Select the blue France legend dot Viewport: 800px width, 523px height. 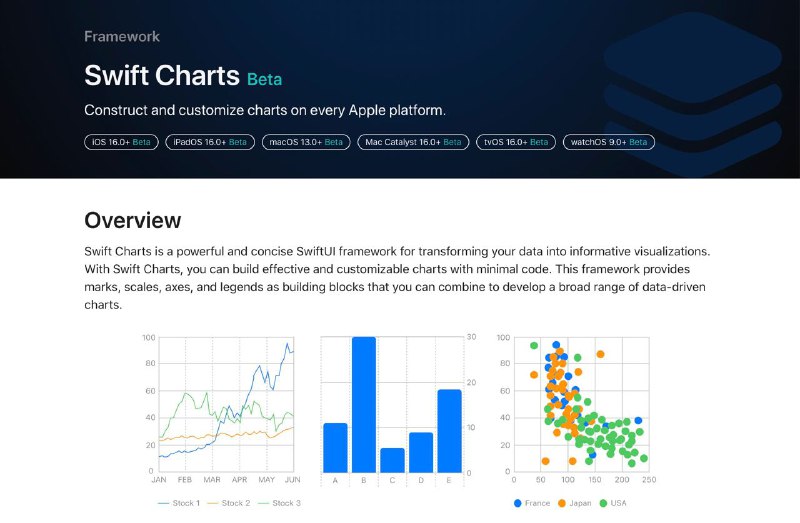pos(518,503)
